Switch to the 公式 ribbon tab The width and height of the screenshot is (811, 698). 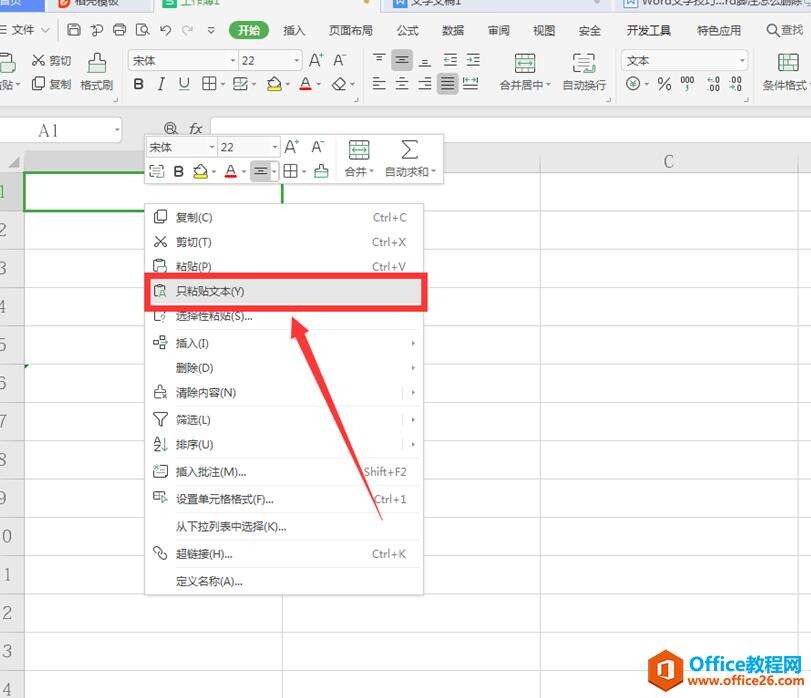tap(408, 31)
